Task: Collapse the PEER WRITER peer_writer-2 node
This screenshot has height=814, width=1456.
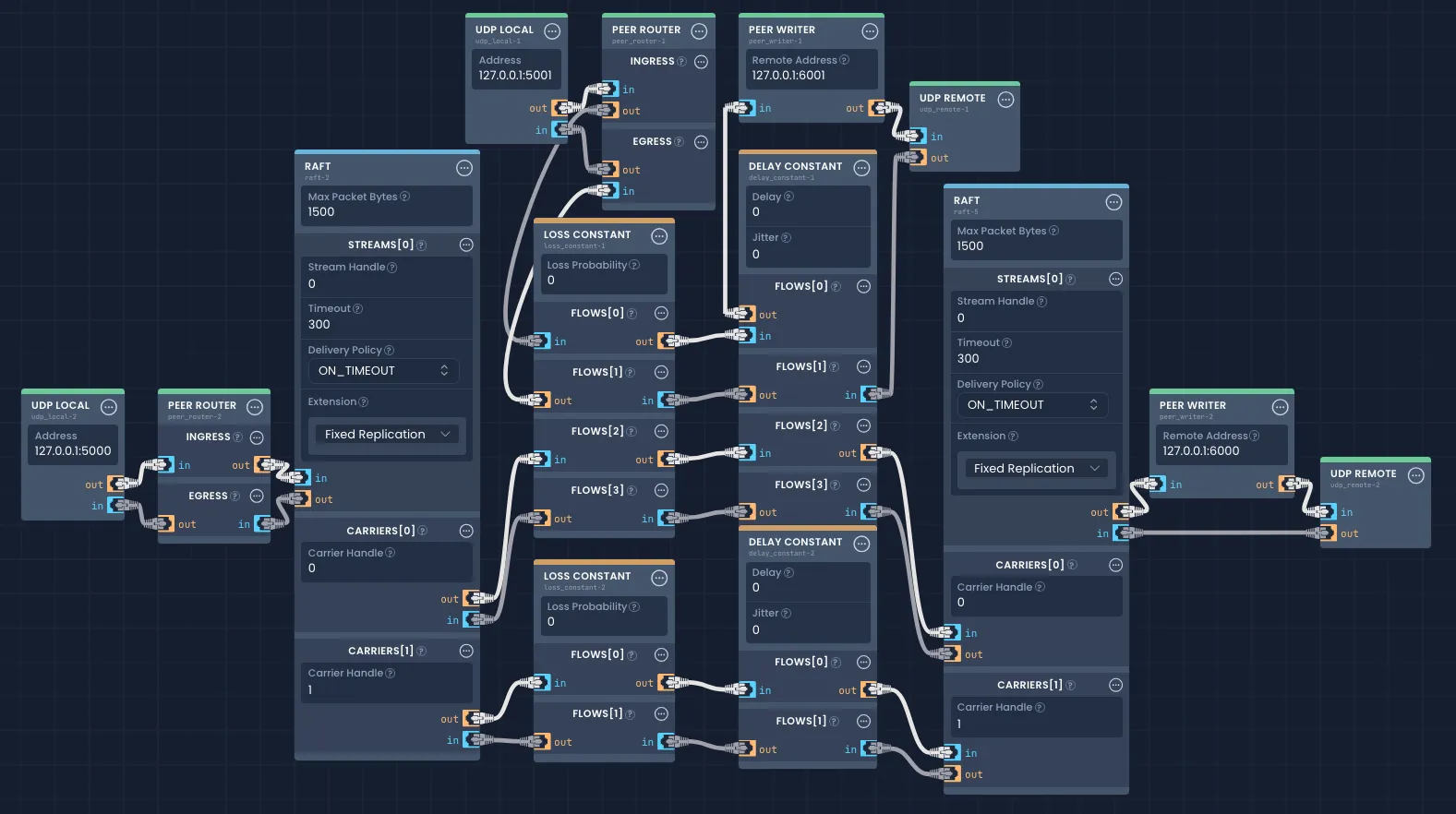Action: 1280,407
